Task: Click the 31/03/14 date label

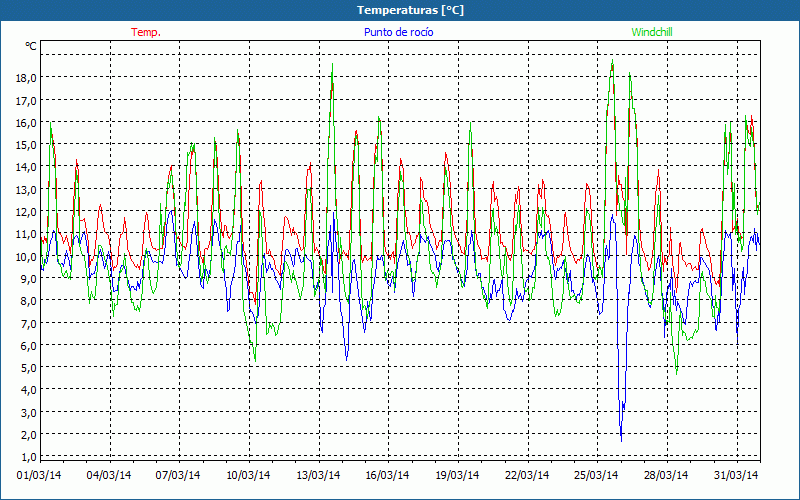Action: tap(736, 475)
